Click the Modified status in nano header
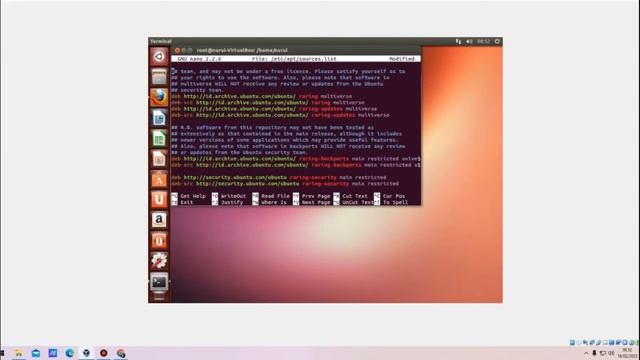Screen dimensions: 640x360 point(402,59)
